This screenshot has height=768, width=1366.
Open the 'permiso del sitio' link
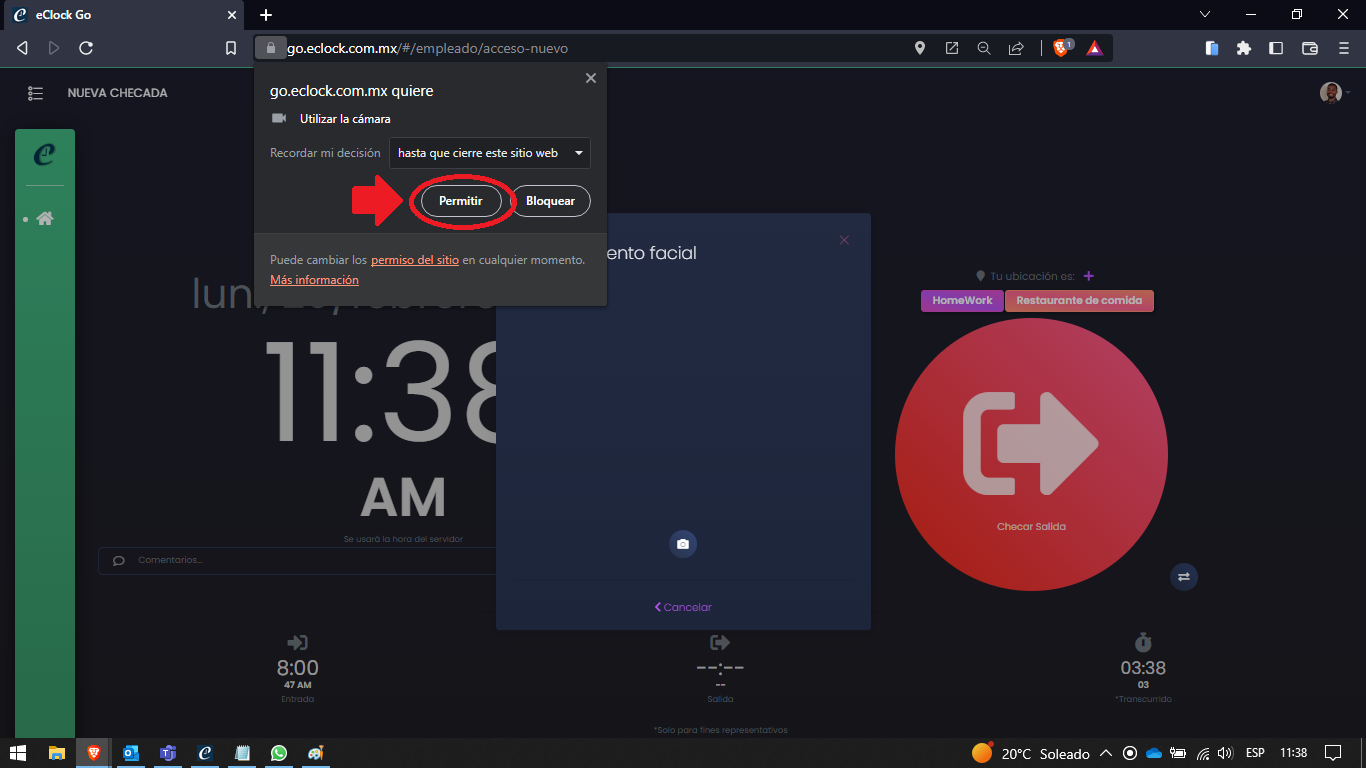(415, 260)
